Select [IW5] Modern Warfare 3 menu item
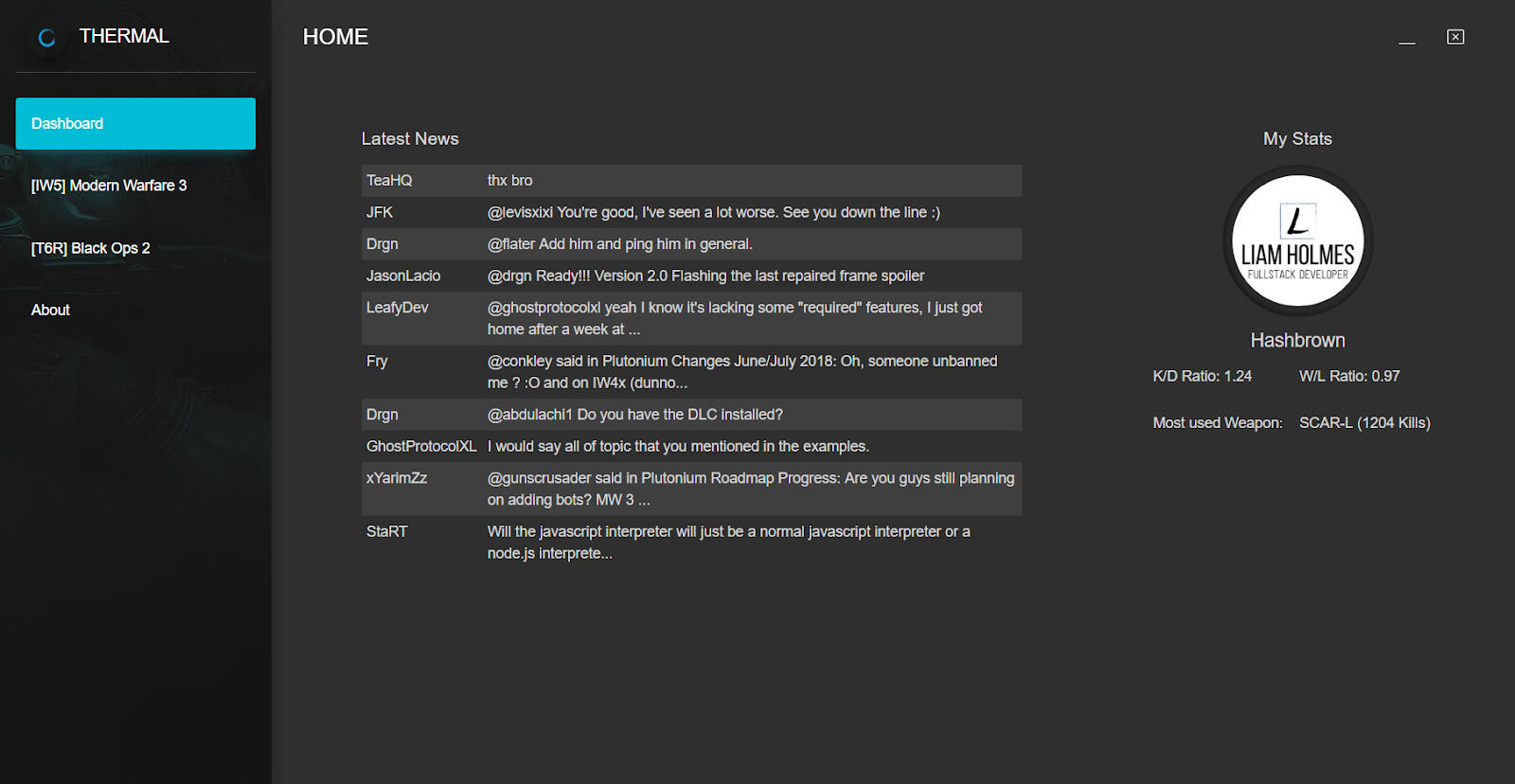The image size is (1515, 784). (x=109, y=186)
